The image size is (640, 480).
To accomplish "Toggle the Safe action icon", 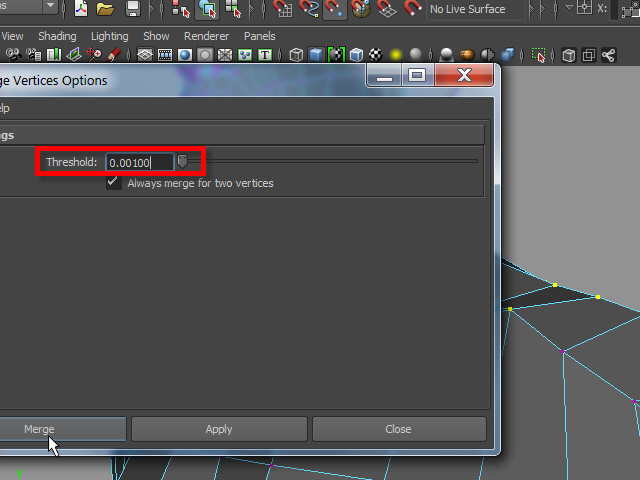I will [245, 55].
